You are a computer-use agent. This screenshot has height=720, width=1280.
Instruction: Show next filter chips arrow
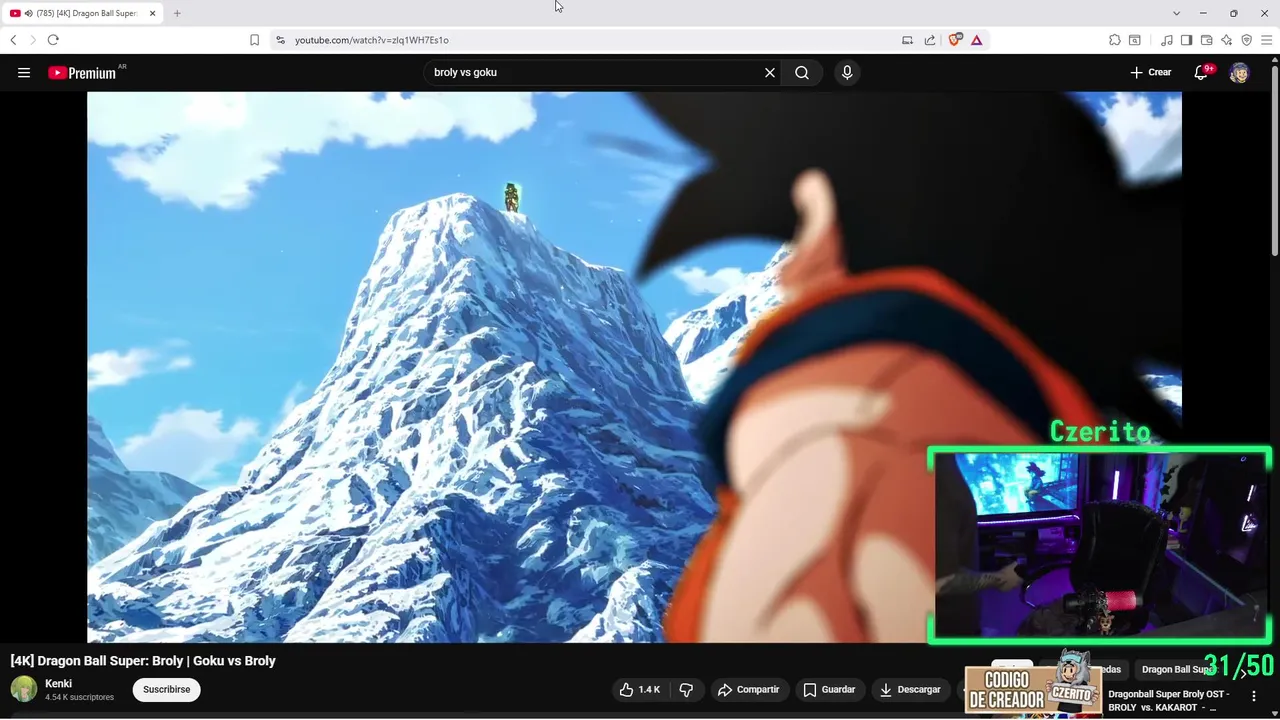(x=1244, y=670)
